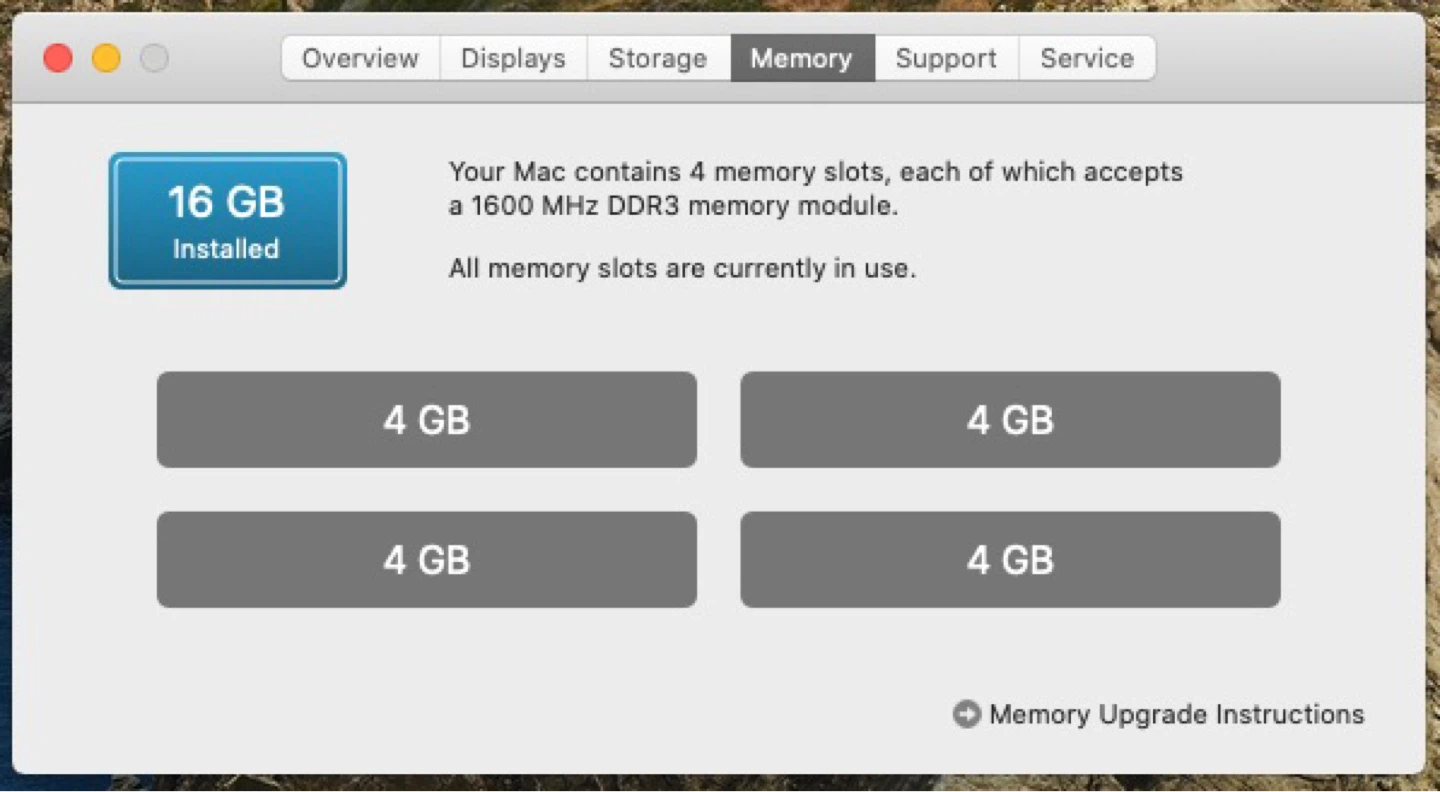
Task: Close the window with the red button
Action: point(58,58)
